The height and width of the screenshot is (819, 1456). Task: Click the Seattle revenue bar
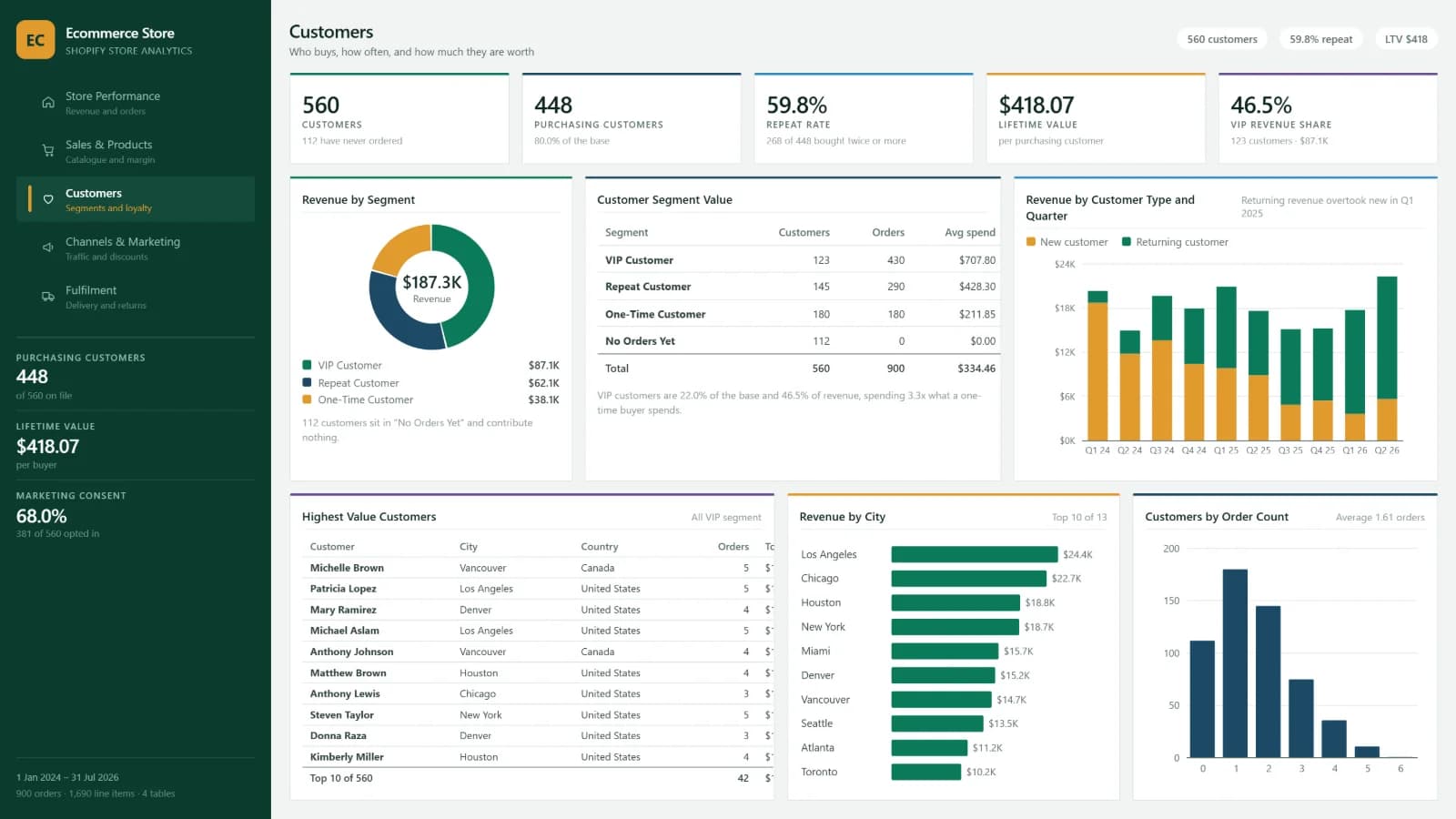click(x=937, y=723)
